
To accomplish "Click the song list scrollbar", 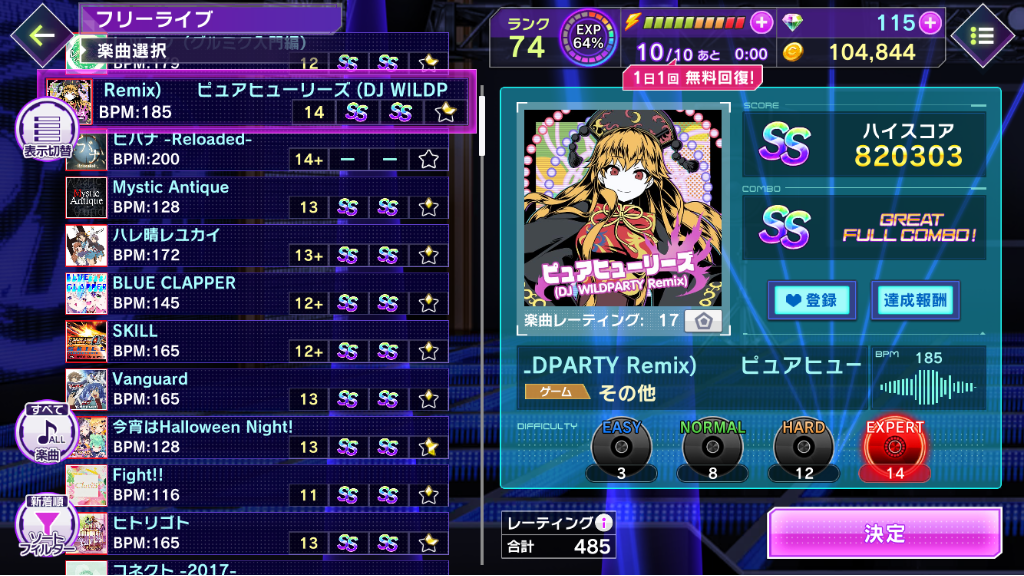I will [x=482, y=124].
